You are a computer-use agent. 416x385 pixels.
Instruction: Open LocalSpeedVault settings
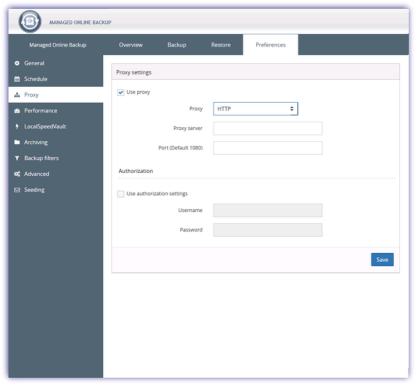[56, 126]
